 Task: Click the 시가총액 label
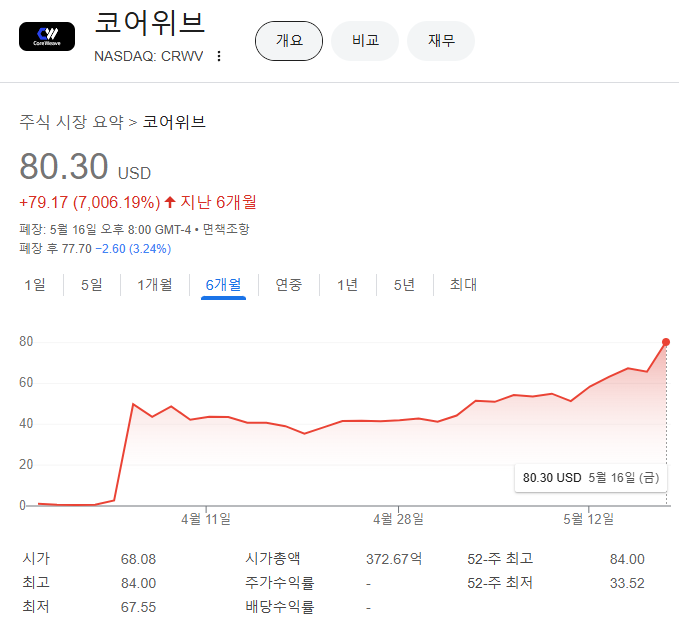273,559
